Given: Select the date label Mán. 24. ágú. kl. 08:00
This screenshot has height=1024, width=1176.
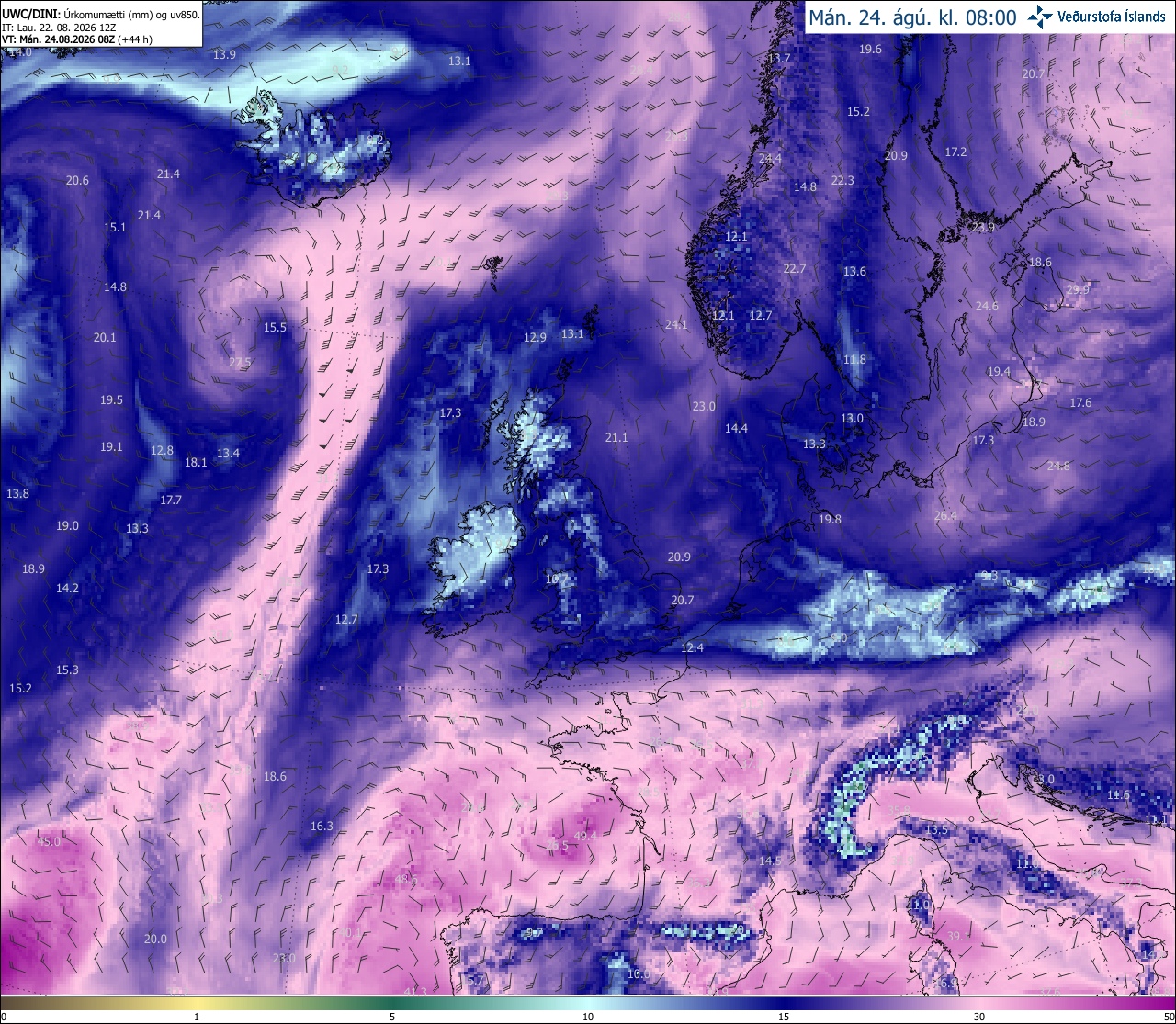Looking at the screenshot, I should pyautogui.click(x=912, y=17).
